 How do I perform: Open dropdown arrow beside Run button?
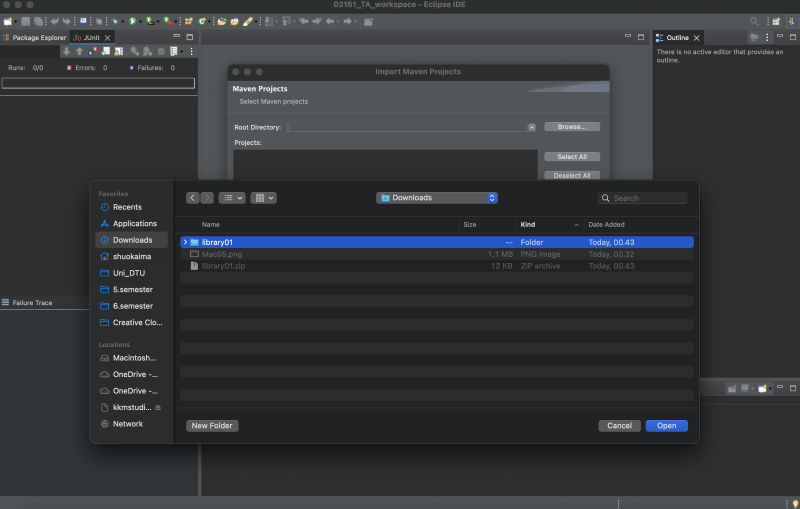(140, 21)
